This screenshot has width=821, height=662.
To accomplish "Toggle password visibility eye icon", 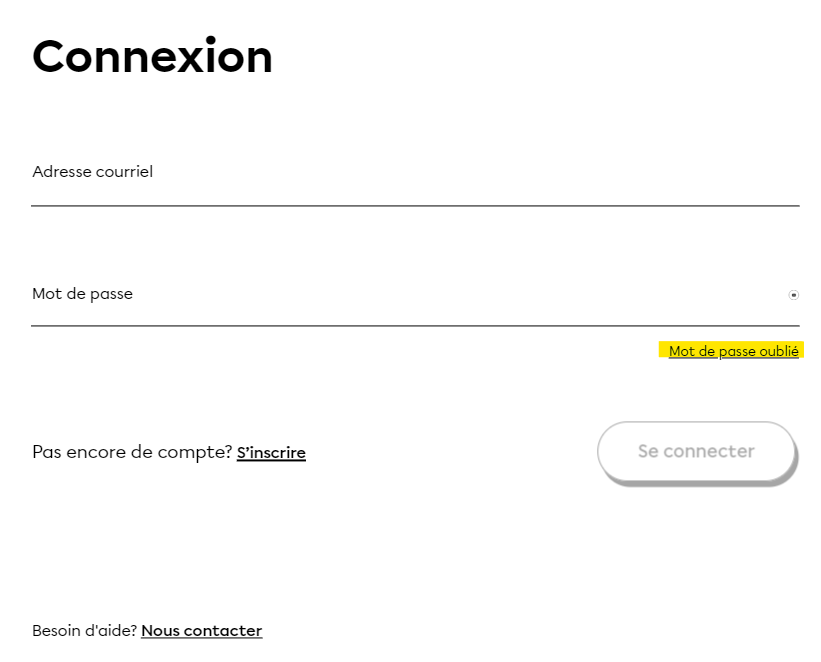I will pyautogui.click(x=793, y=295).
